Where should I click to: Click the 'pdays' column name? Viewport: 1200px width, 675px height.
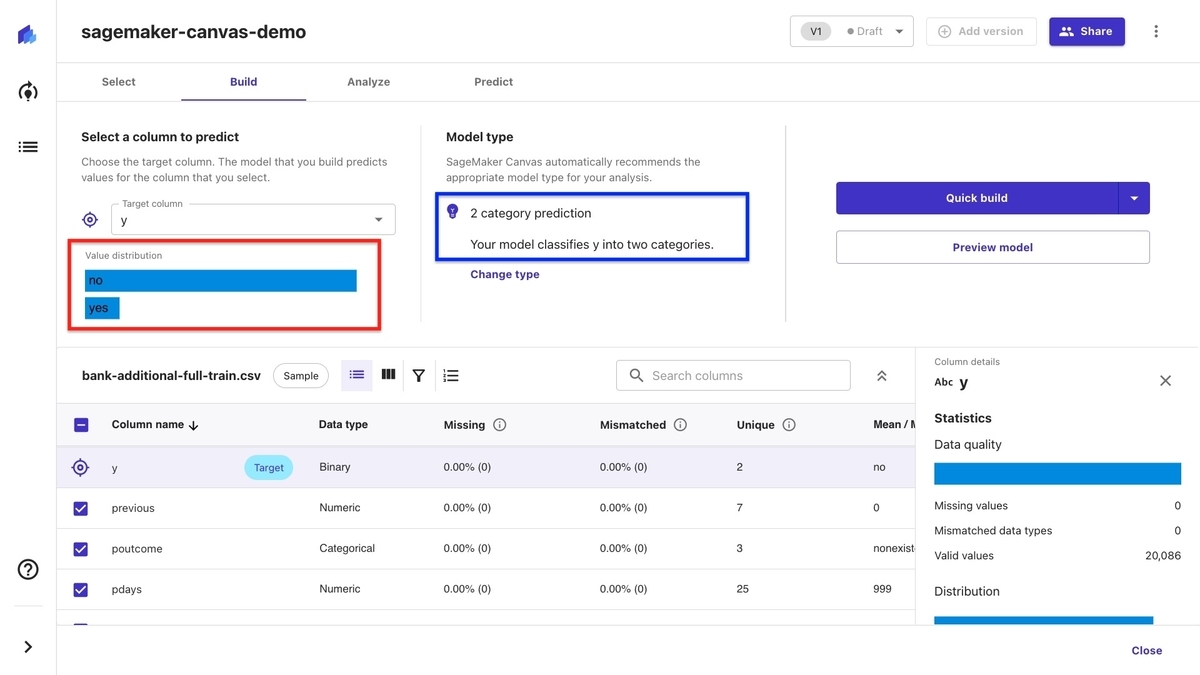(127, 589)
